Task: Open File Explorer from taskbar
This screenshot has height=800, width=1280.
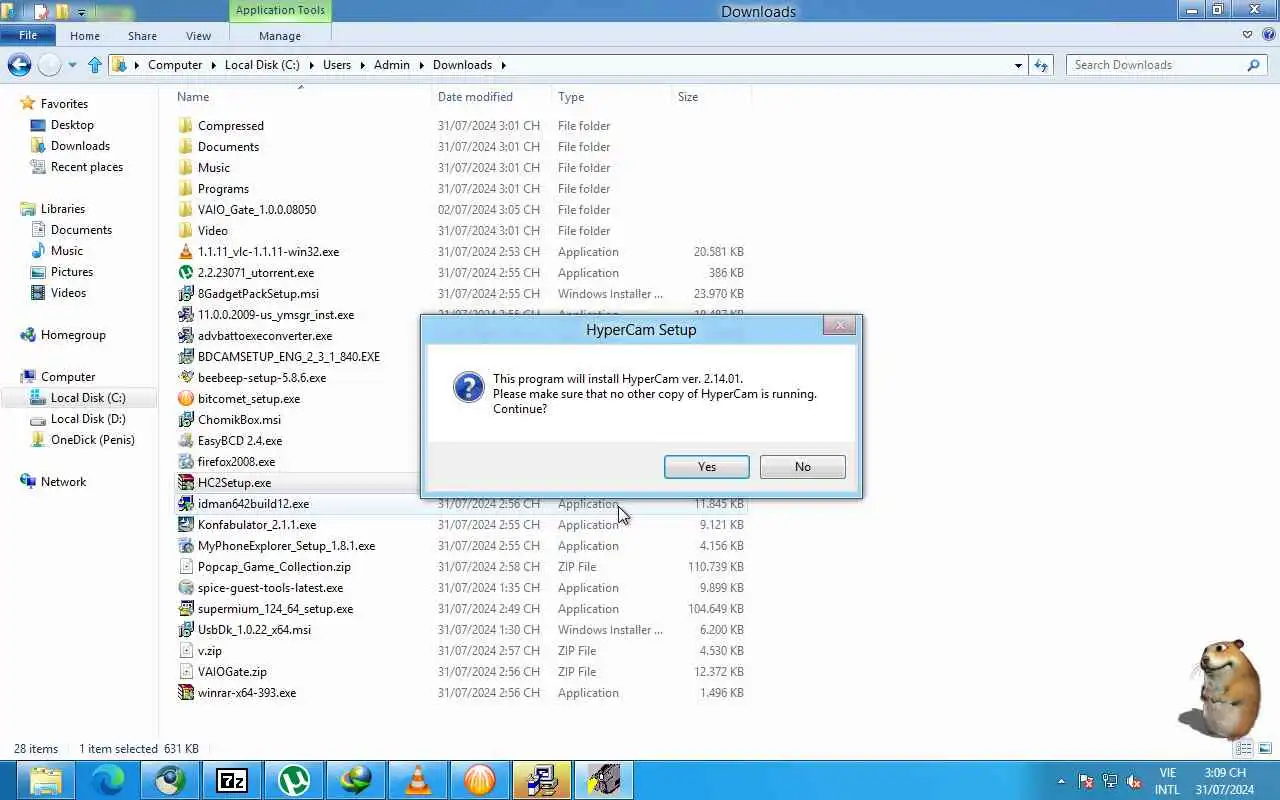Action: point(46,780)
